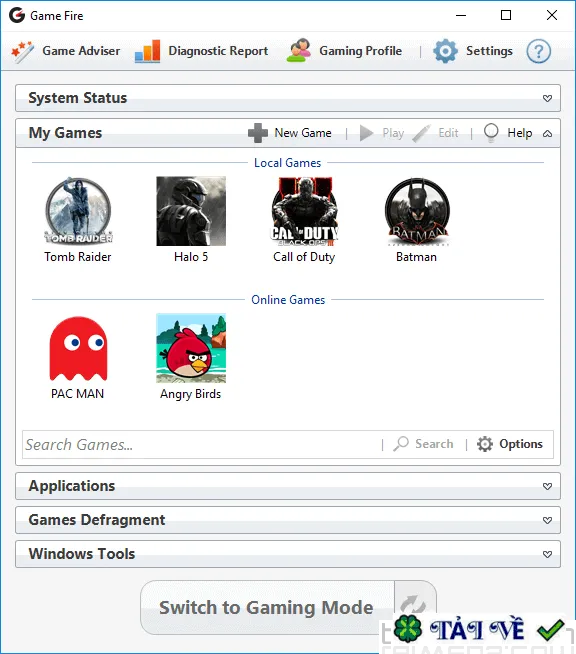The height and width of the screenshot is (654, 576).
Task: Click the New Game text button
Action: (x=303, y=133)
